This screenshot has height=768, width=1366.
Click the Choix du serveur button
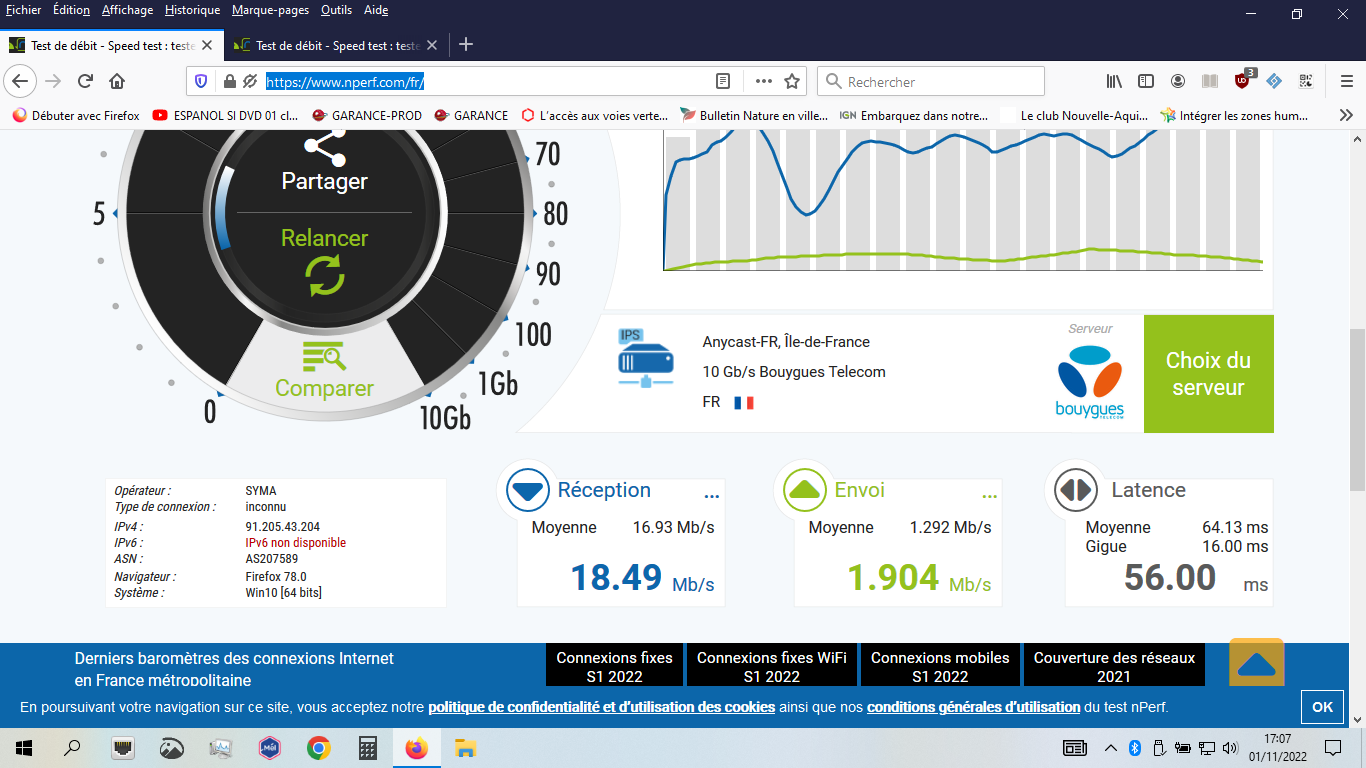(x=1208, y=374)
